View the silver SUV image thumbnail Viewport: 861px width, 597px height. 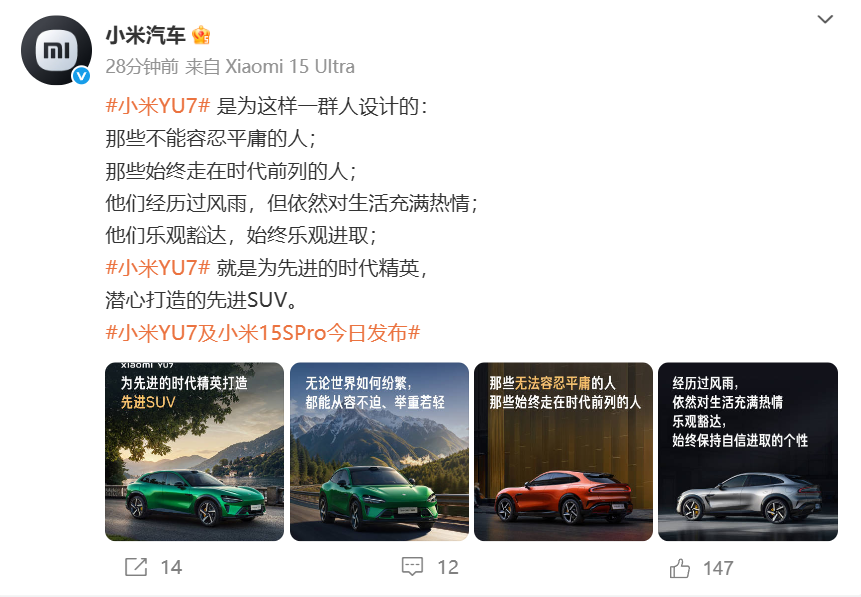(748, 451)
